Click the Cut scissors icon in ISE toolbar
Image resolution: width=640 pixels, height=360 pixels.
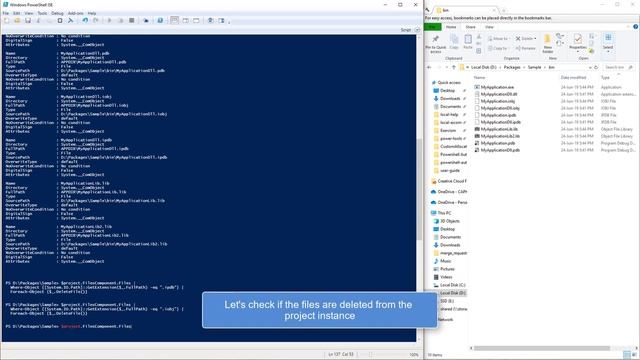click(x=39, y=20)
